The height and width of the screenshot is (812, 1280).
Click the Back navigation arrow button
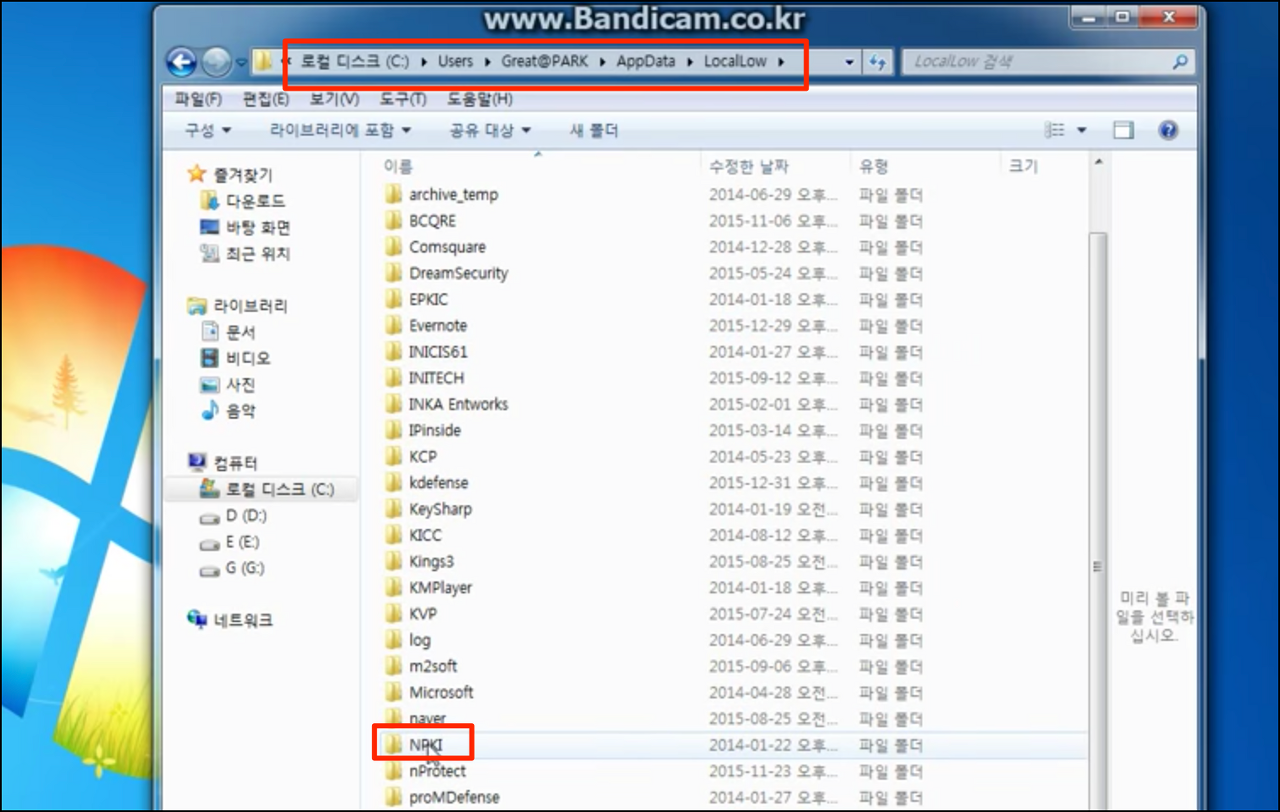181,62
